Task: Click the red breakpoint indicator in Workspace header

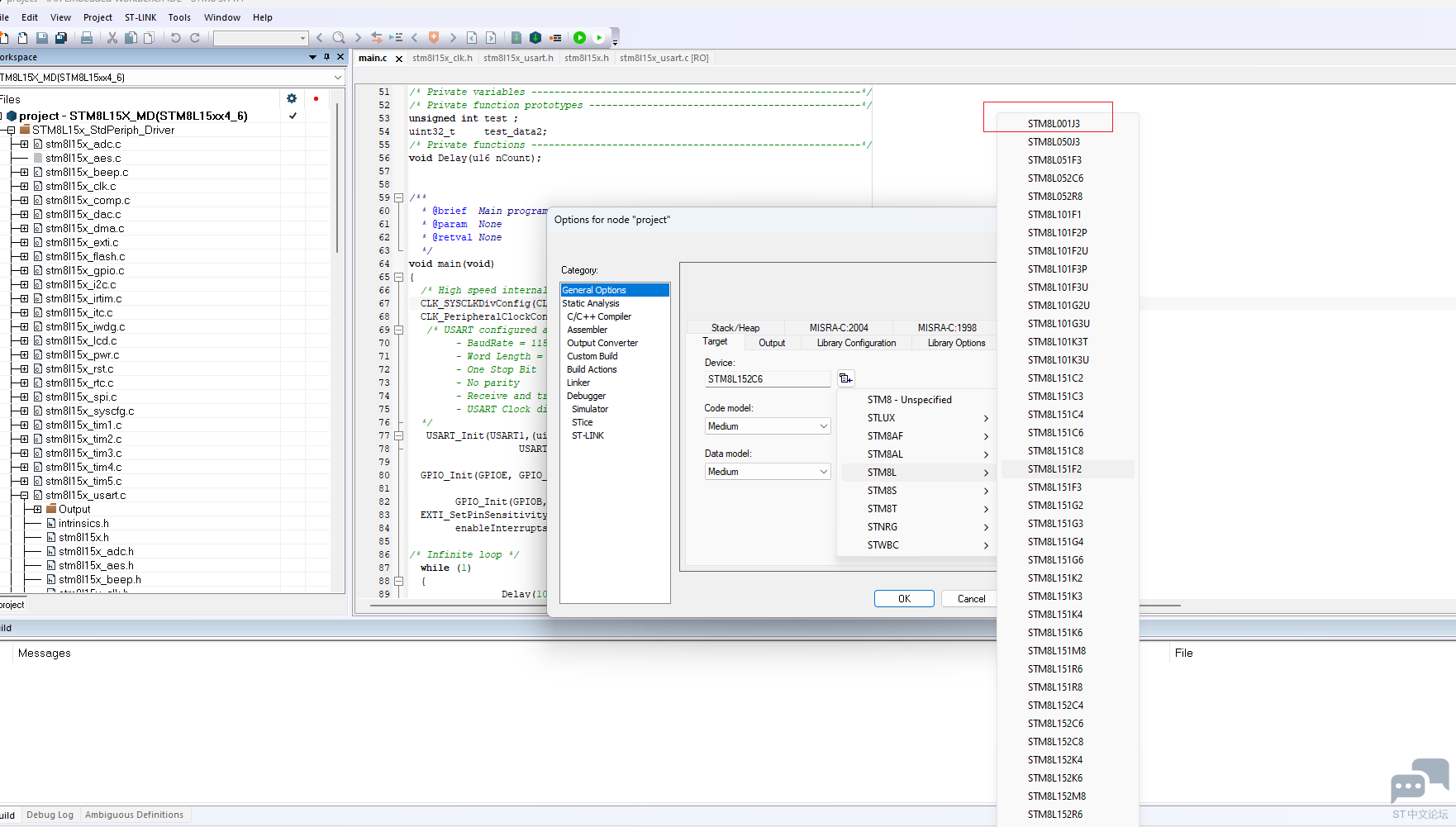Action: coord(316,98)
